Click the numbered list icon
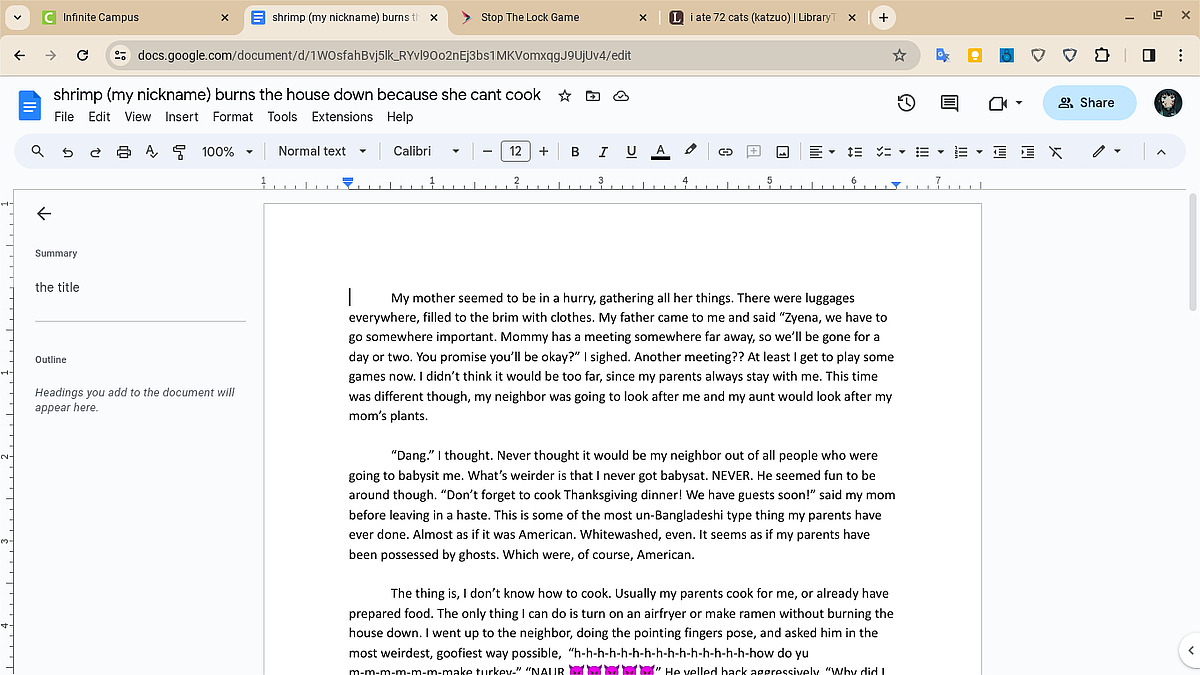This screenshot has height=675, width=1200. (961, 151)
